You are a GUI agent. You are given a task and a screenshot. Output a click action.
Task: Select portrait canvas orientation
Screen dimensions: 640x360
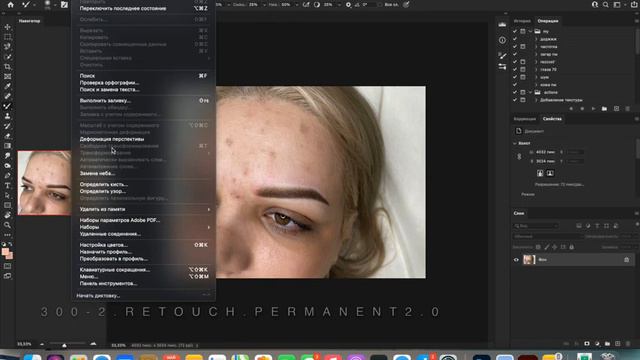tap(540, 173)
